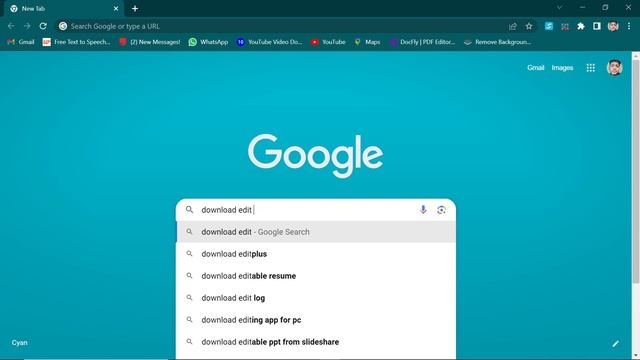This screenshot has height=360, width=640.
Task: Open Chrome three-dot menu
Action: pyautogui.click(x=629, y=26)
